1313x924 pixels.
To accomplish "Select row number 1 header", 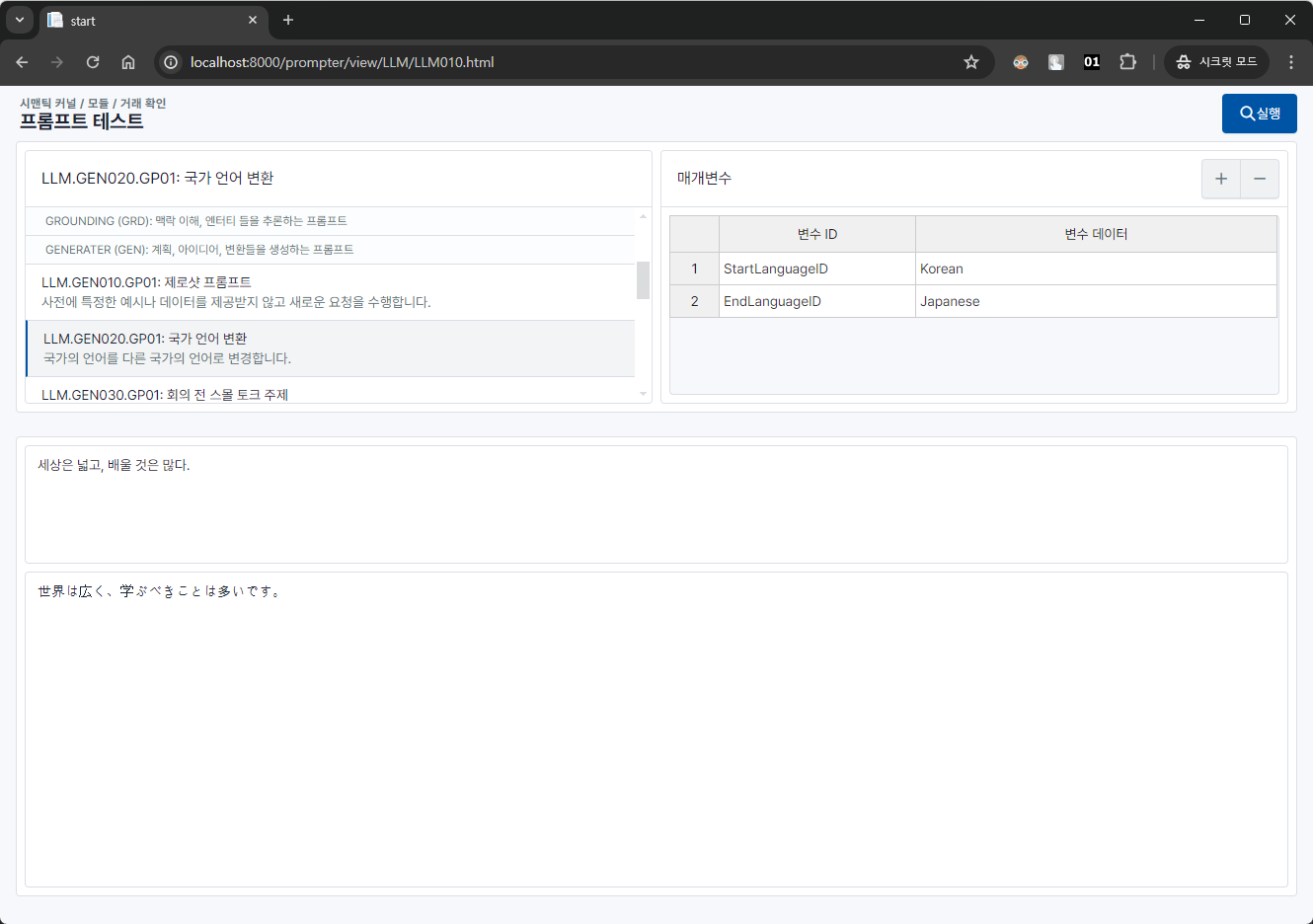I will [x=694, y=269].
